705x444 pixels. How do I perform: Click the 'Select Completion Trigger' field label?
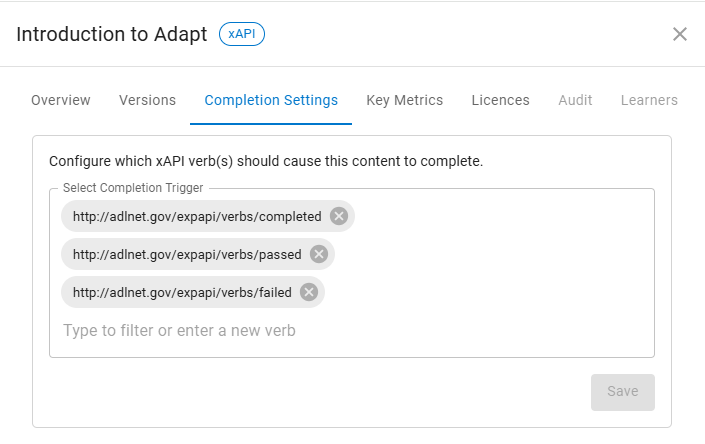coord(133,188)
